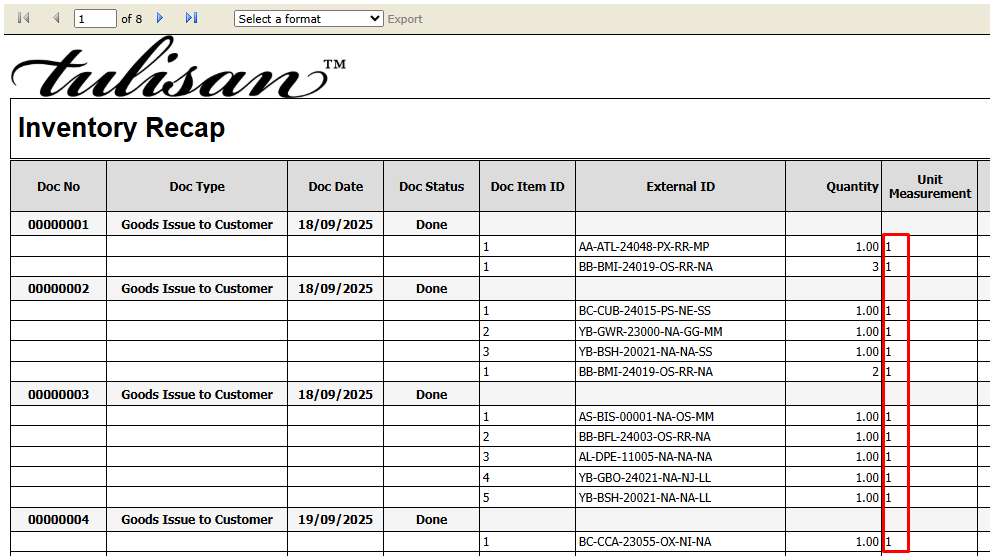Screen dimensions: 990x556
Task: Click the Unit Measurement column header
Action: (x=930, y=186)
